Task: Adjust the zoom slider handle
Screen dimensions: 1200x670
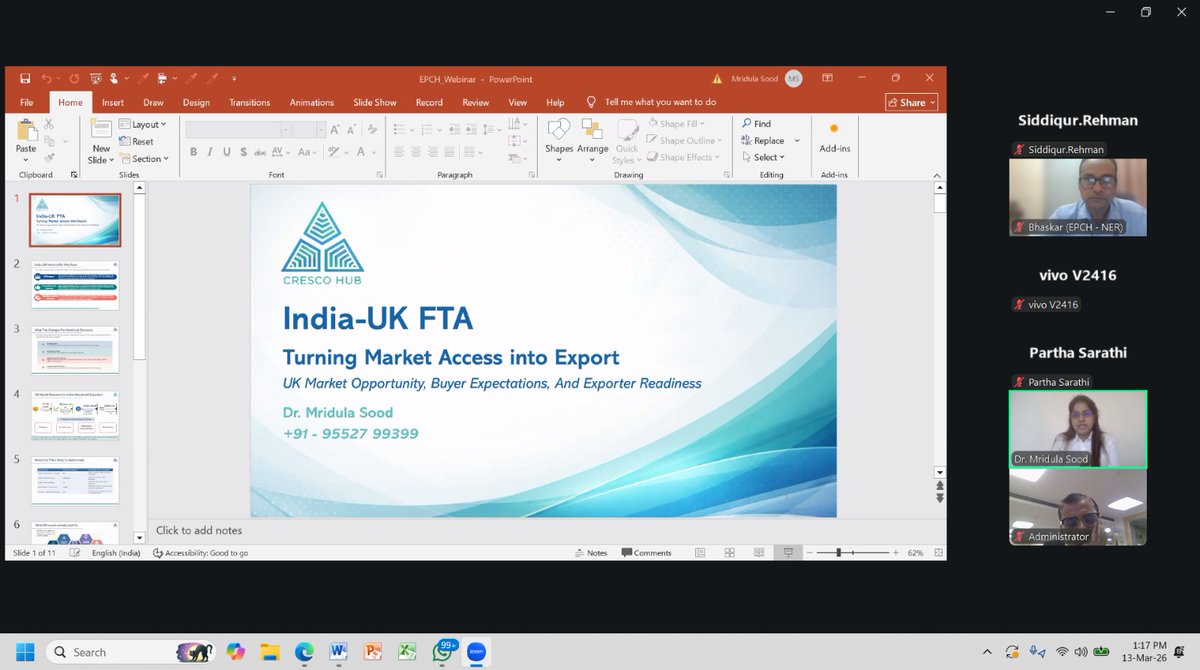Action: tap(838, 553)
